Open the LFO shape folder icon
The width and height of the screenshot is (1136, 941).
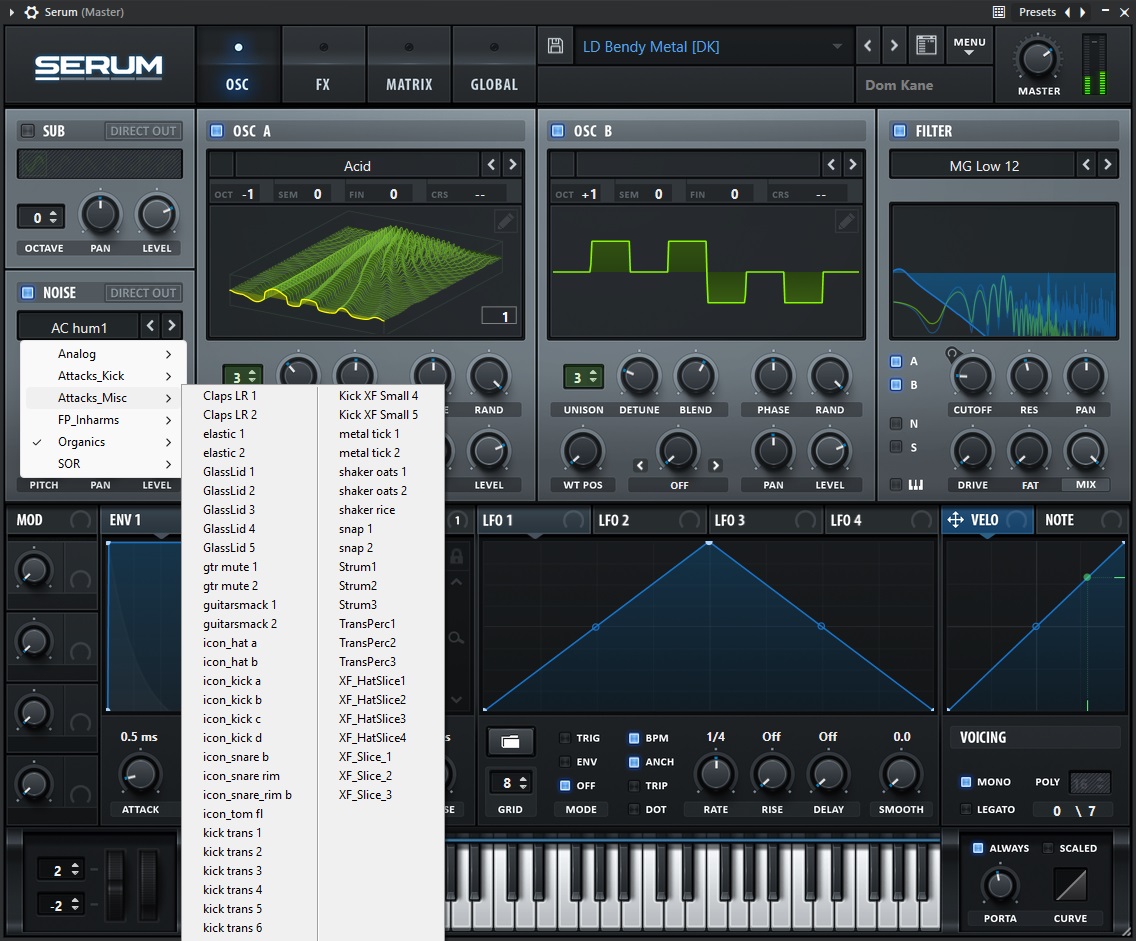pos(510,741)
